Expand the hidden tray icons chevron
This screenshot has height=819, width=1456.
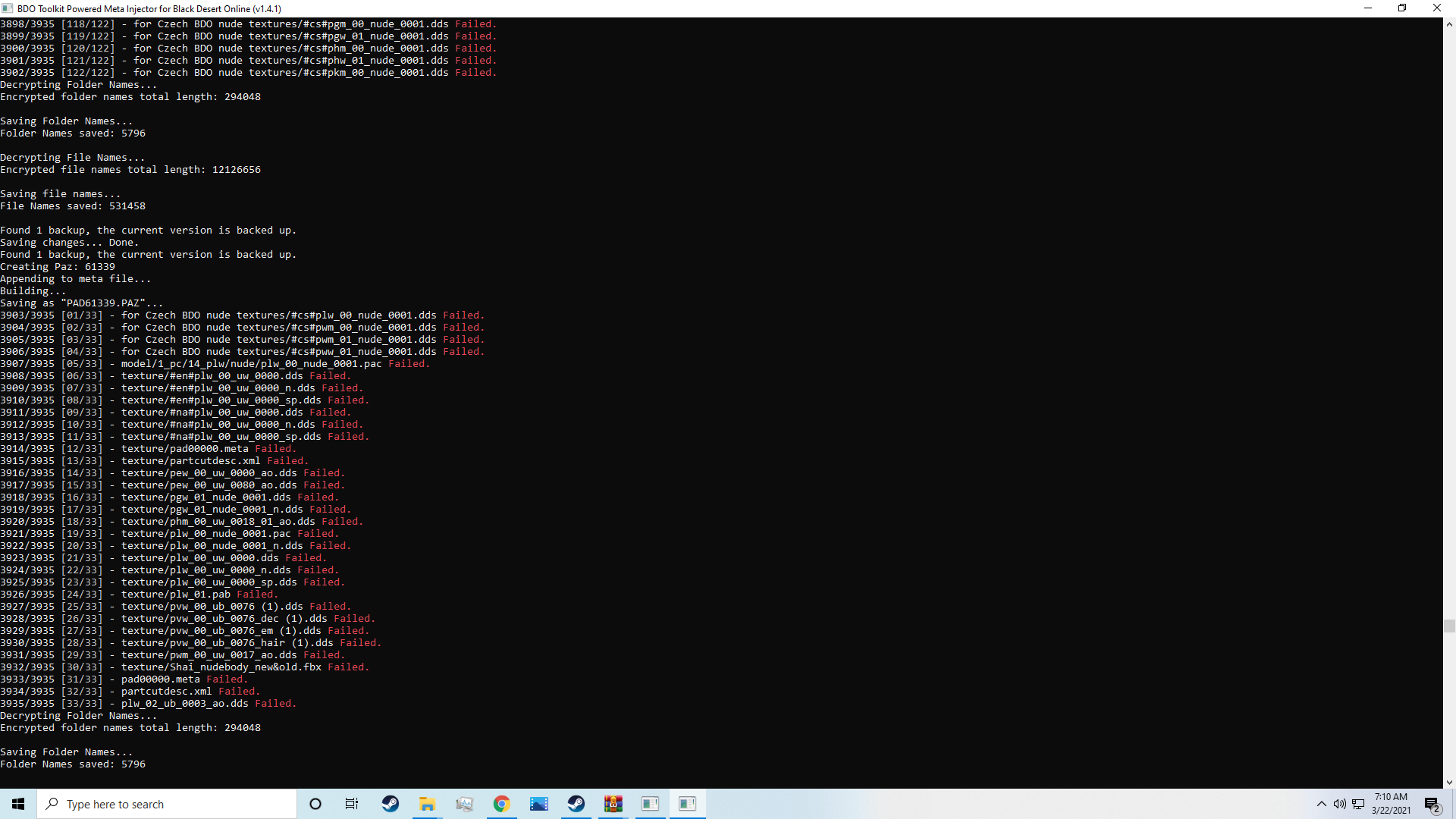pos(1322,804)
